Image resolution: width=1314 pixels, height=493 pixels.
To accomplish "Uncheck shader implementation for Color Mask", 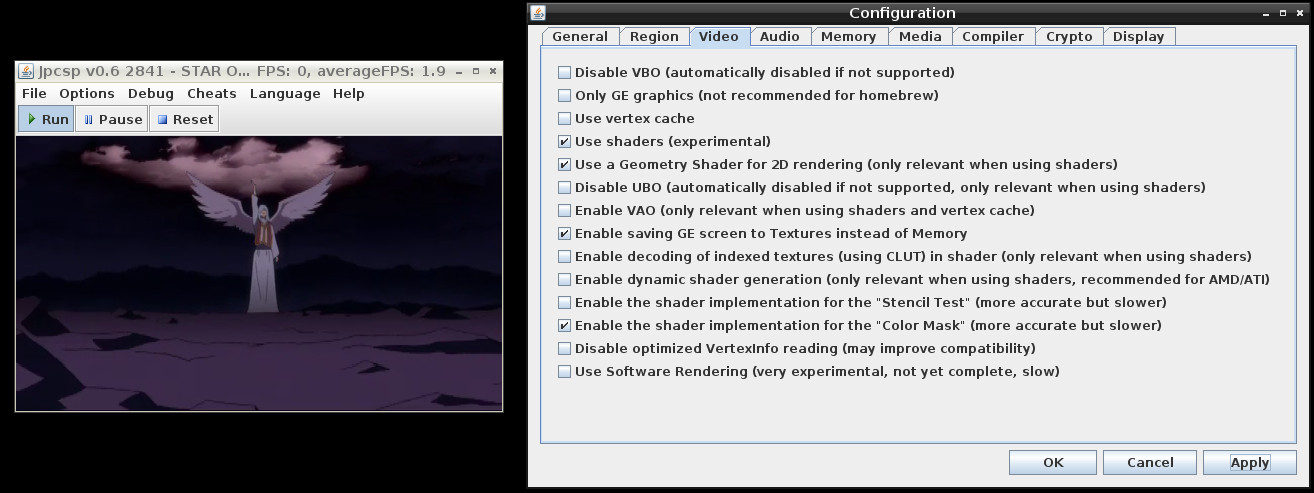I will [x=565, y=325].
